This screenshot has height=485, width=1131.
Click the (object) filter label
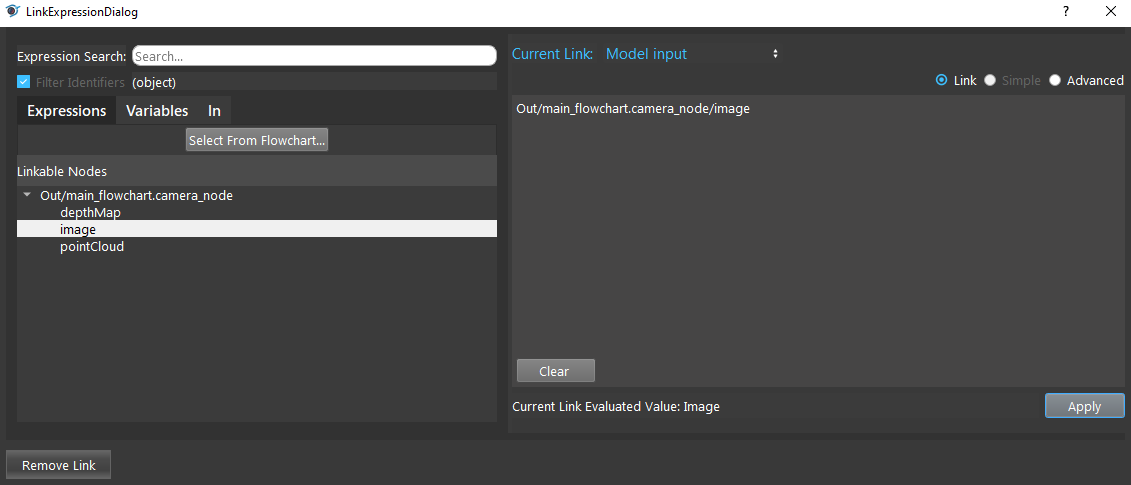(154, 82)
